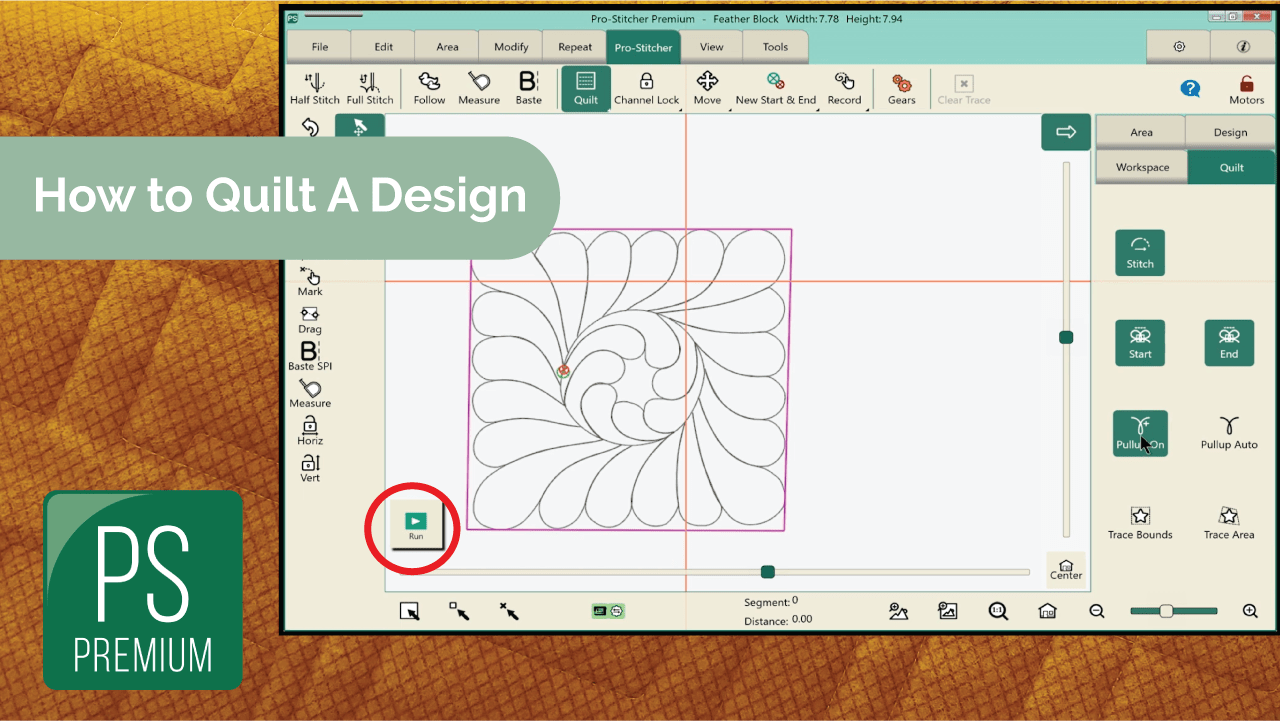The height and width of the screenshot is (721, 1280).
Task: Open the Record tool options
Action: pos(844,89)
